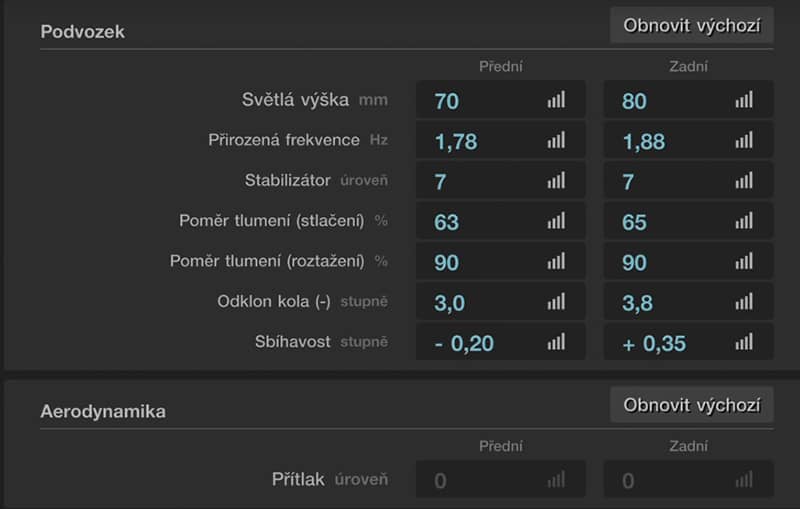This screenshot has height=509, width=800.
Task: Select front ride height value 70
Action: 501,100
